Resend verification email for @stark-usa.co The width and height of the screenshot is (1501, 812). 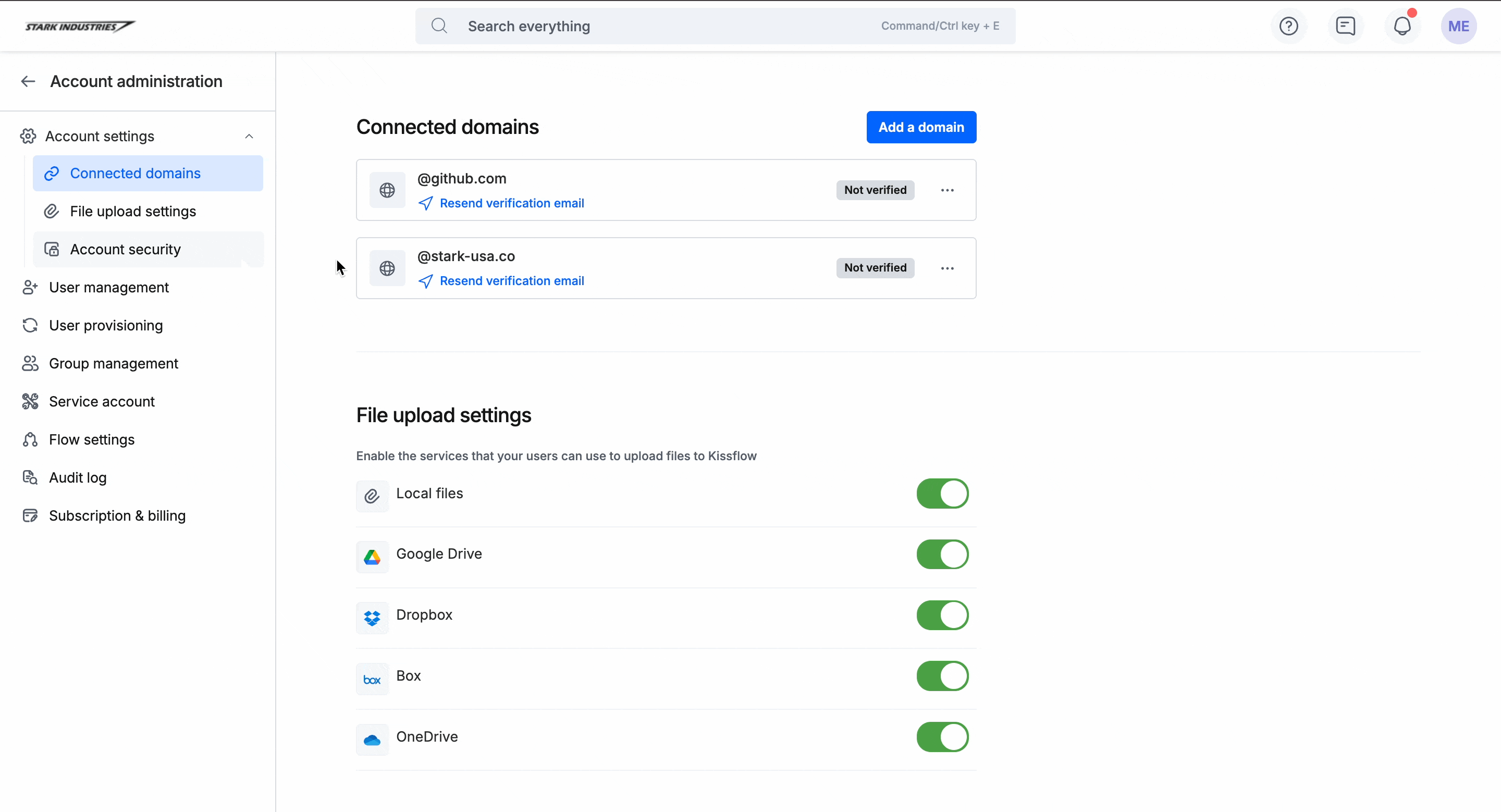point(511,281)
